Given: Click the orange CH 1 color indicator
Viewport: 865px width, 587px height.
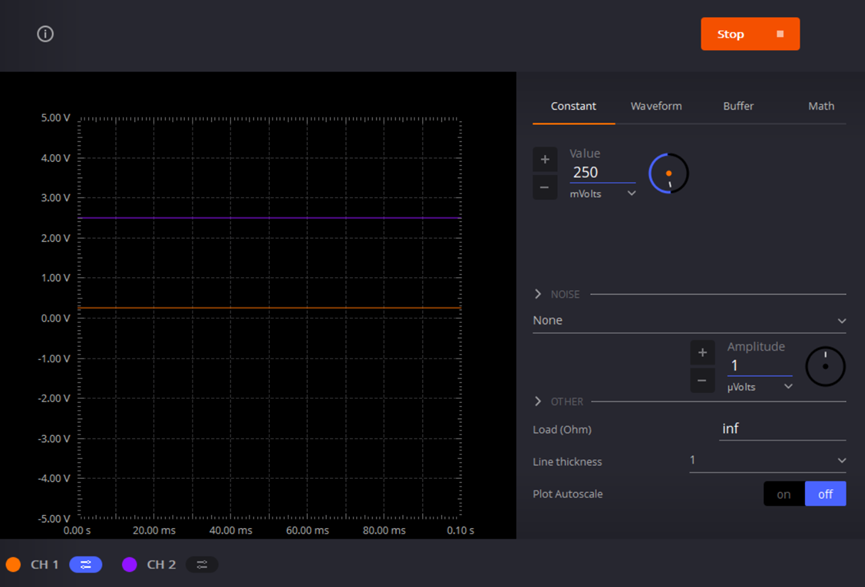Looking at the screenshot, I should pyautogui.click(x=13, y=564).
